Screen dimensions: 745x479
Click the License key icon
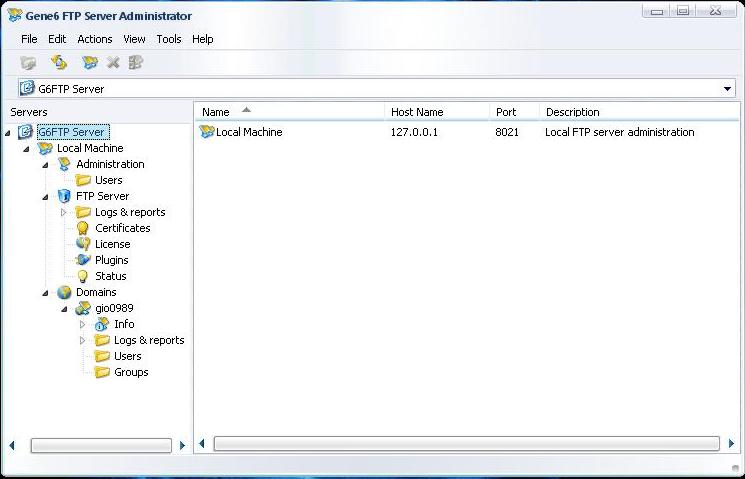pyautogui.click(x=83, y=244)
